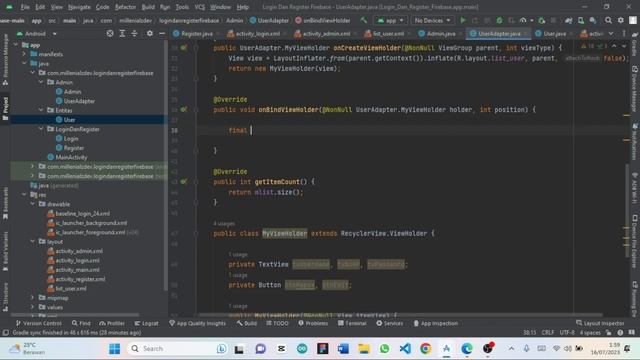Click the override gutter icon beside onBindViewHolder
Screen dimensions: 640x360
[184, 109]
